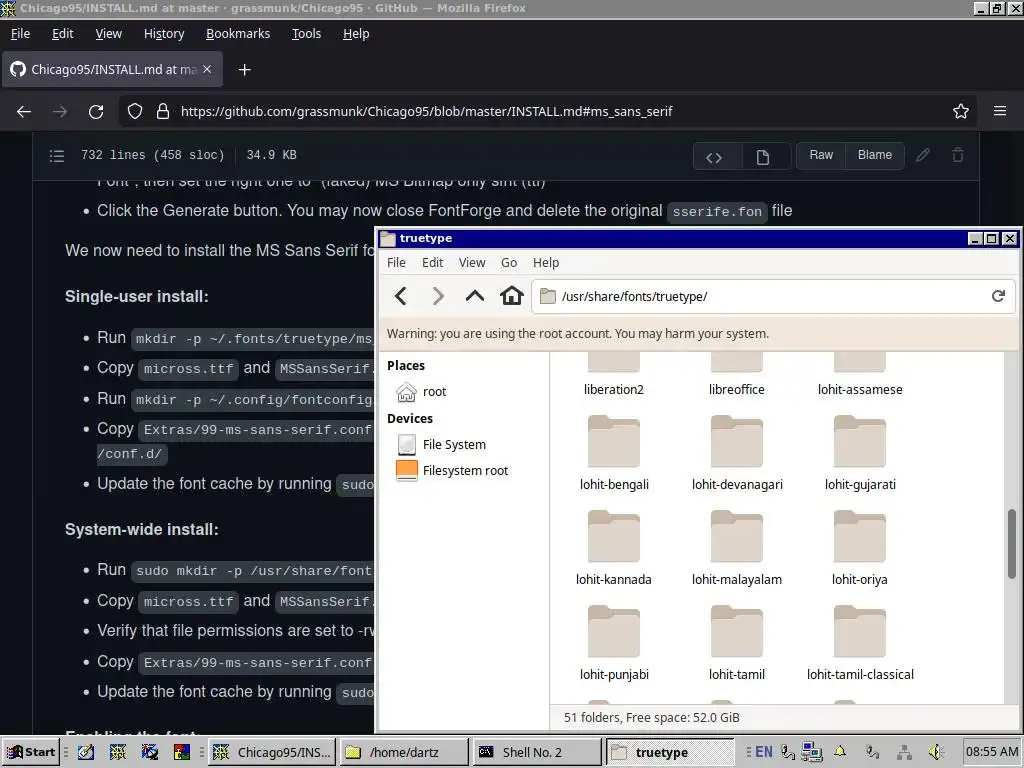1024x768 pixels.
Task: Open the Firefox hamburger menu
Action: pyautogui.click(x=1000, y=112)
